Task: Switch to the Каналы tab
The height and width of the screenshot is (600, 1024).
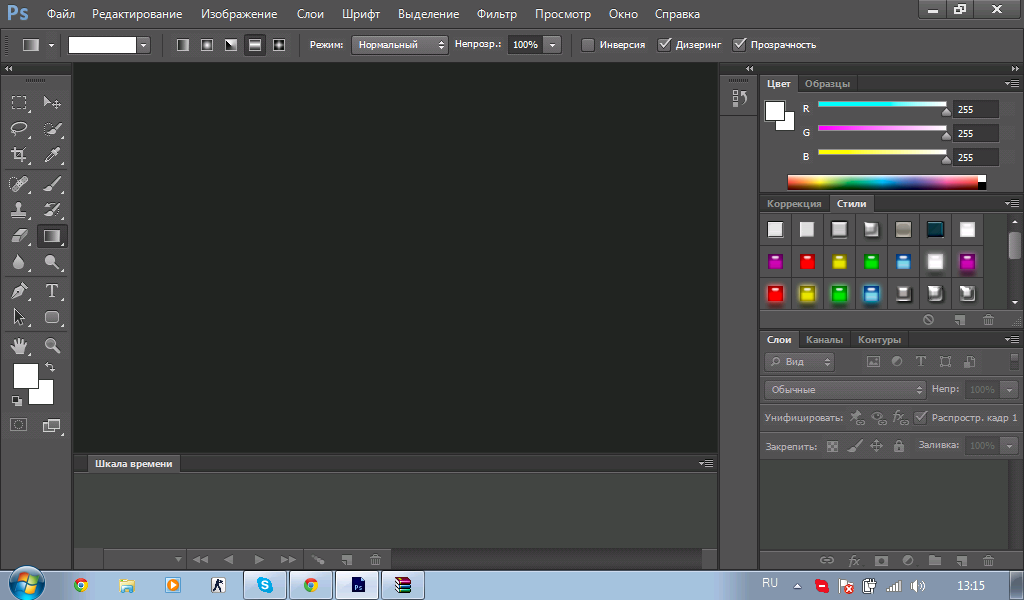Action: click(825, 340)
